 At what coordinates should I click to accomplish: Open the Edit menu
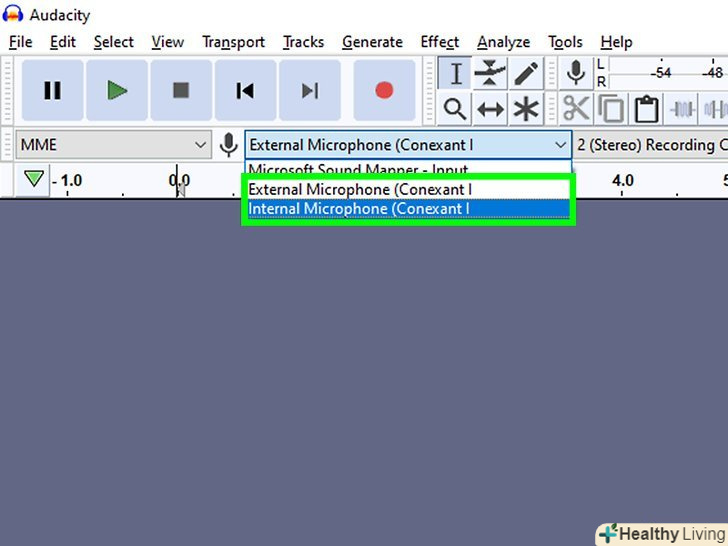(63, 42)
